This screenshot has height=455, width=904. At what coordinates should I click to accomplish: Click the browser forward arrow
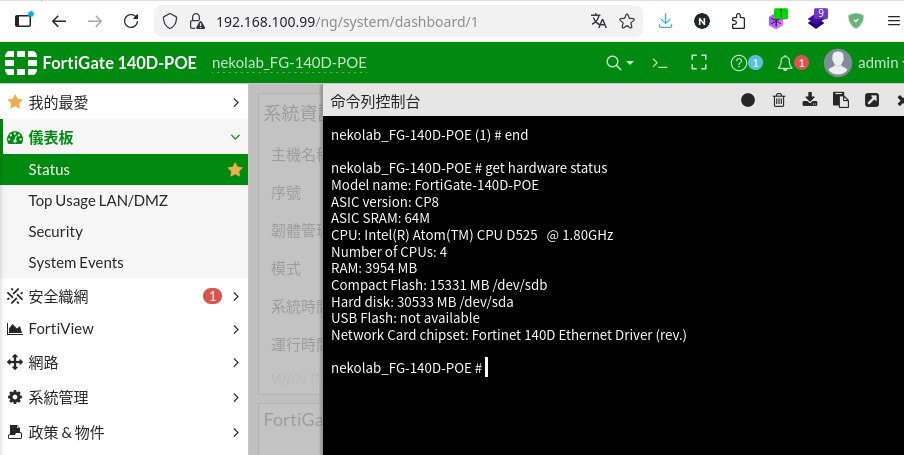(x=95, y=21)
